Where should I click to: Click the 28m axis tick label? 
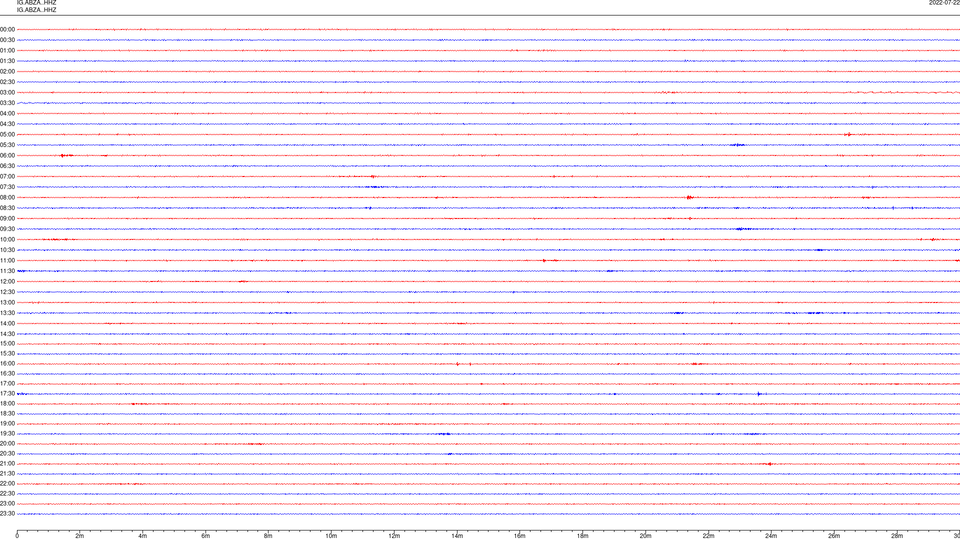[x=897, y=536]
